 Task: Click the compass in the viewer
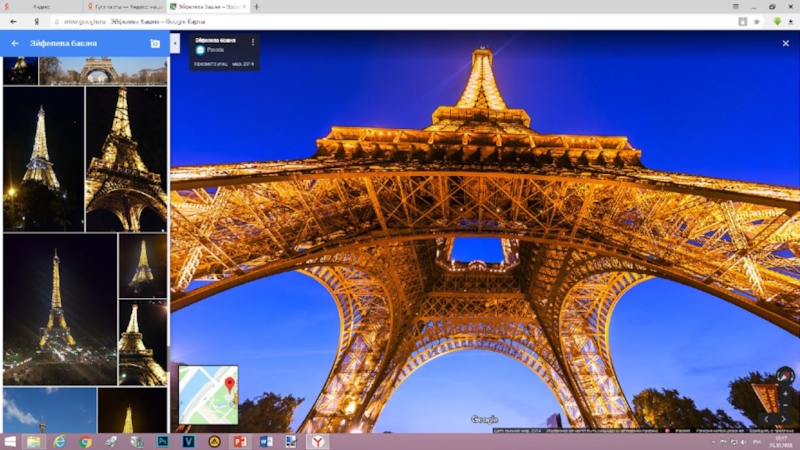point(785,376)
